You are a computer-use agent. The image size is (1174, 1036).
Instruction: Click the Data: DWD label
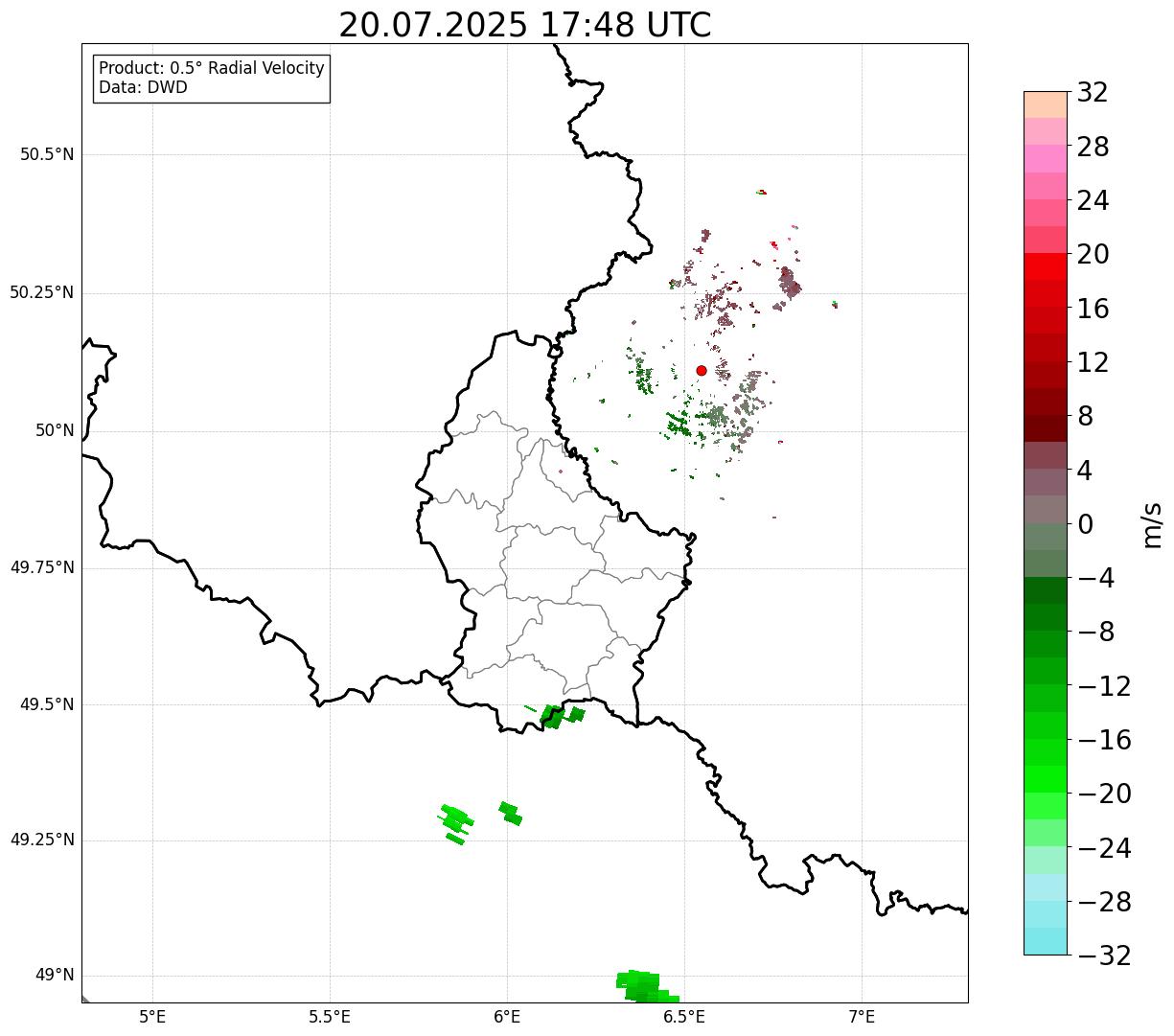click(143, 87)
